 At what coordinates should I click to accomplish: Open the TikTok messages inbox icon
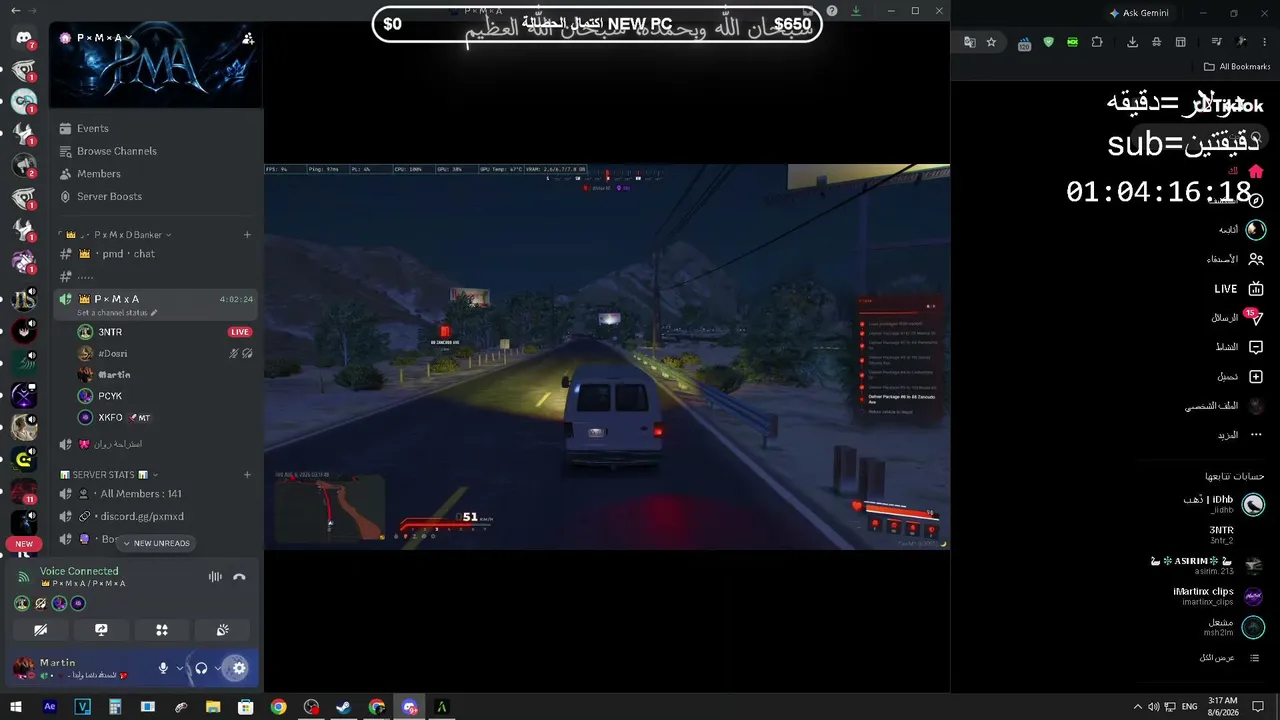1256,318
